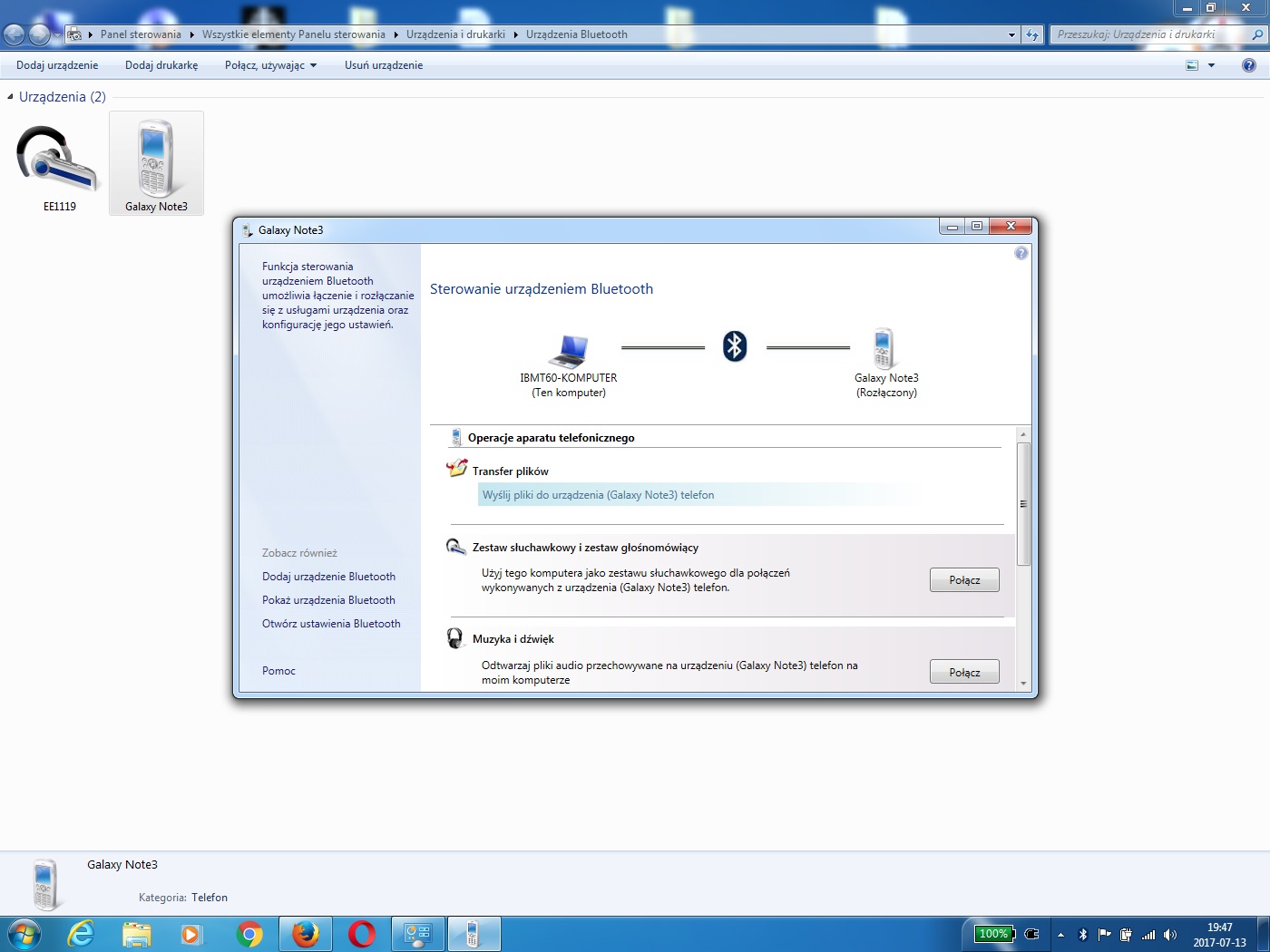Click the Transfer plików icon

pyautogui.click(x=456, y=469)
